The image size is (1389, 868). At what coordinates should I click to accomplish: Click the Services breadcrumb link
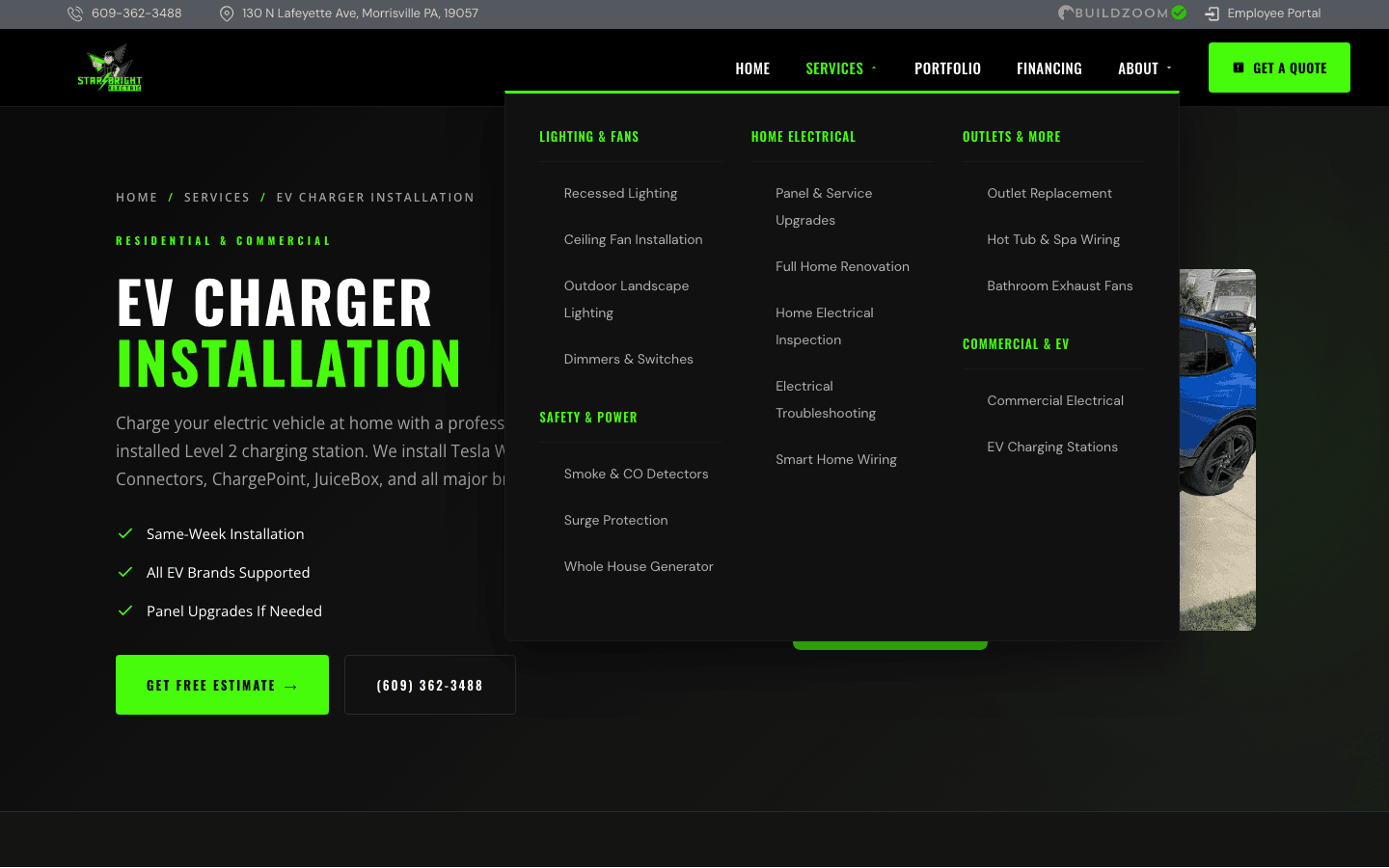pyautogui.click(x=217, y=197)
